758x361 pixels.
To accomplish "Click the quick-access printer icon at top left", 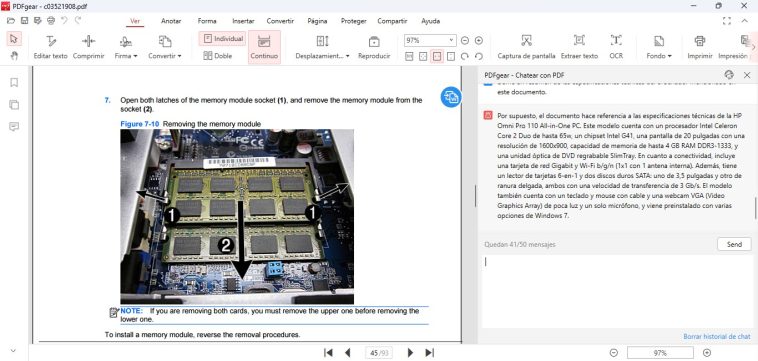I will 51,21.
